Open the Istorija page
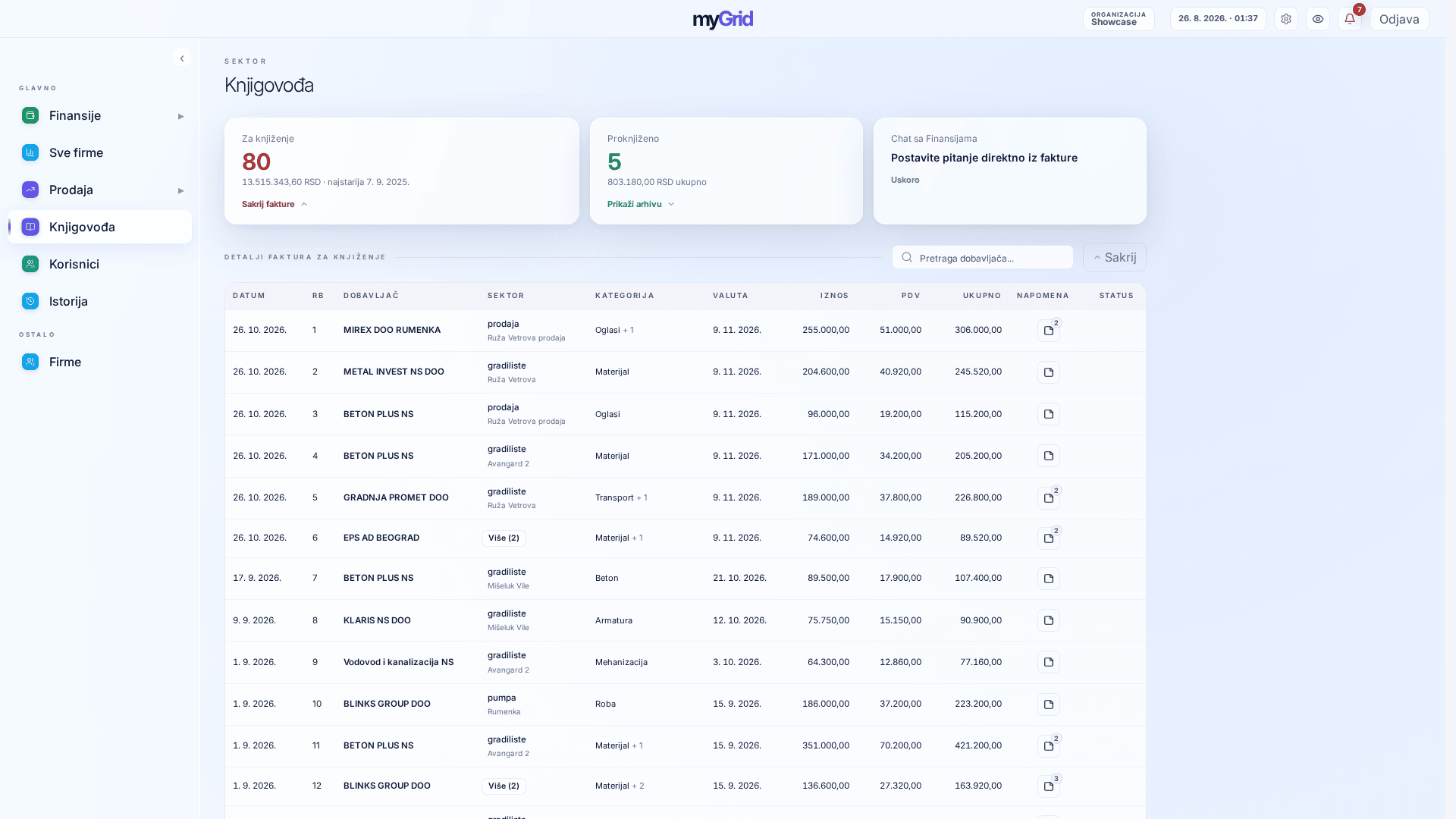The image size is (1456, 819). click(100, 301)
